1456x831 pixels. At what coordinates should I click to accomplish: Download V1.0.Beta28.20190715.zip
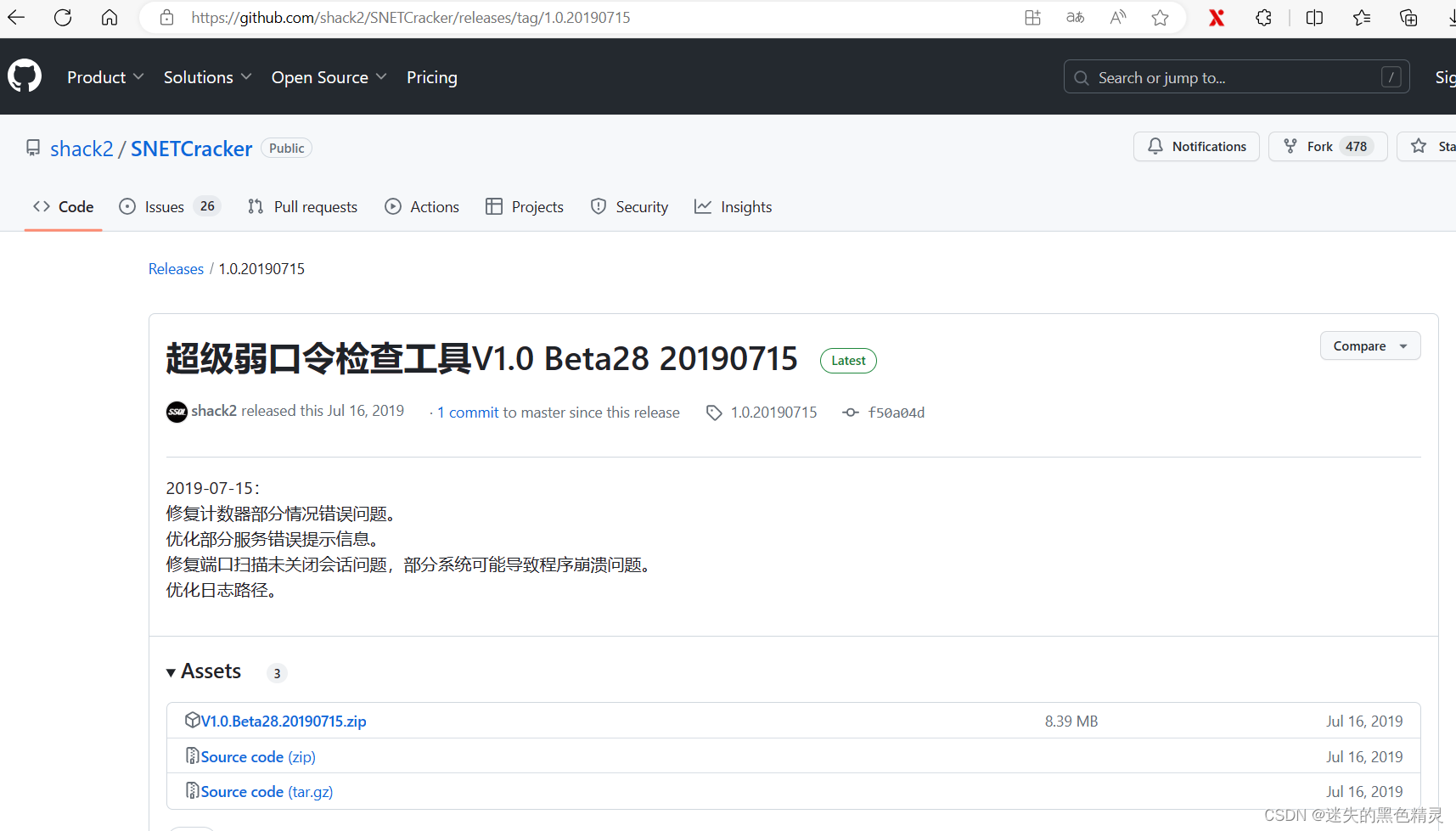[x=284, y=722]
